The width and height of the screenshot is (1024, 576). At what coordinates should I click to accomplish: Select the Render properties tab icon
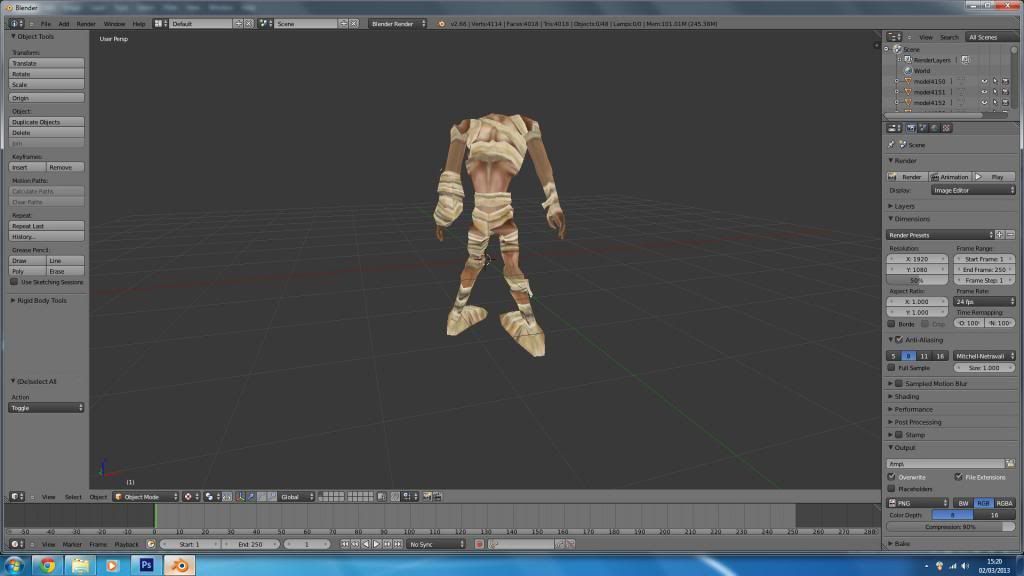[910, 128]
